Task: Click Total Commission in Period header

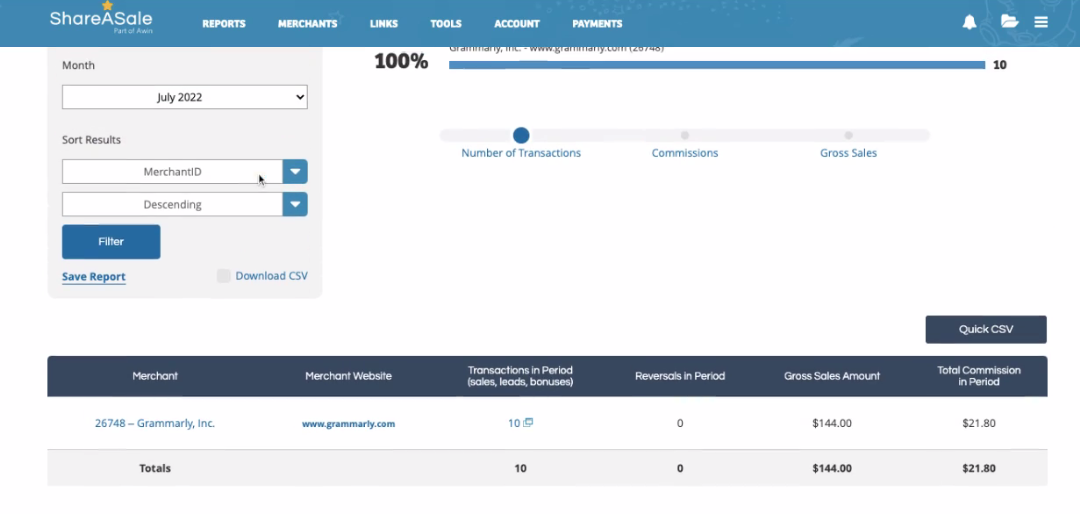Action: coord(979,376)
